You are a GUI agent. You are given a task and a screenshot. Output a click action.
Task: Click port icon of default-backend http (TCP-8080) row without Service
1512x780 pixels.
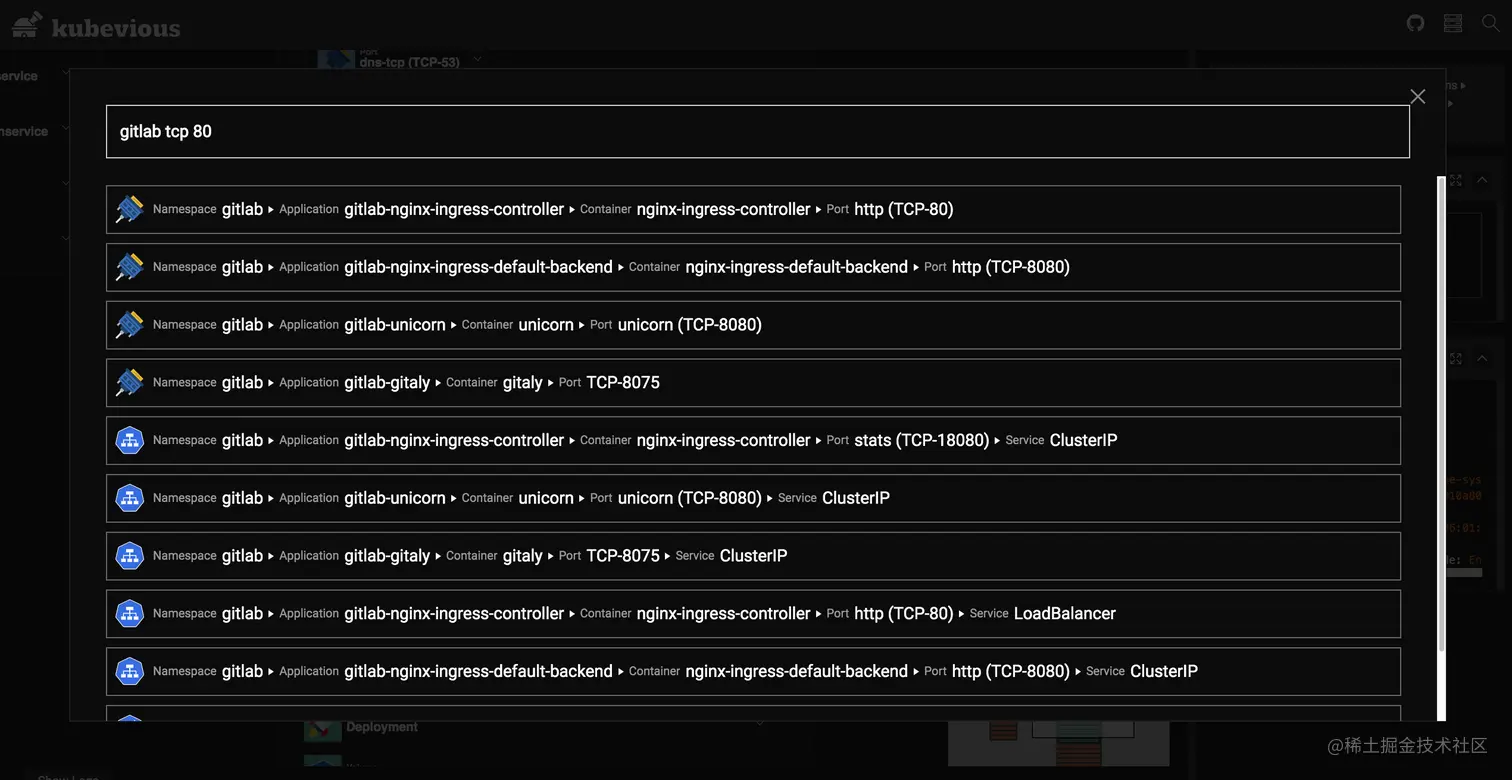(130, 267)
